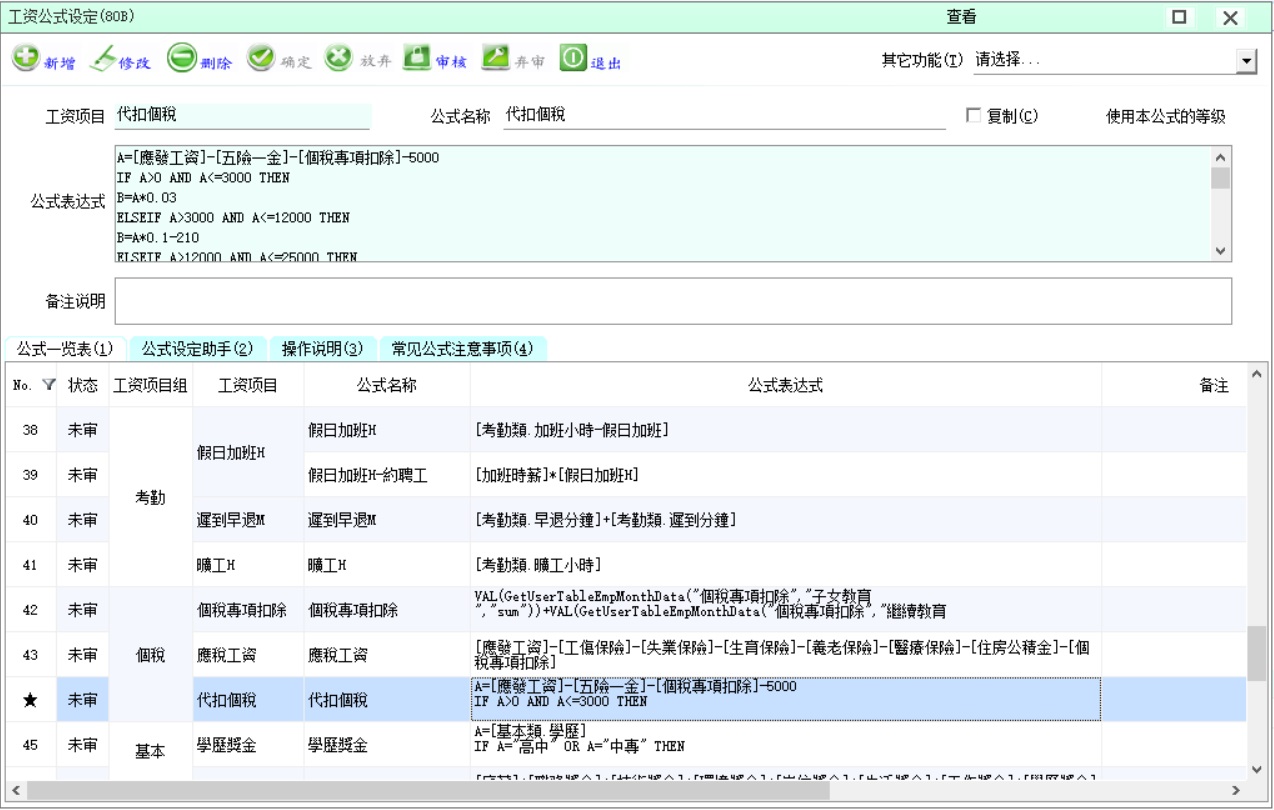The width and height of the screenshot is (1274, 810).
Task: Click the selected 代扣個稅 expression cell
Action: tap(785, 700)
